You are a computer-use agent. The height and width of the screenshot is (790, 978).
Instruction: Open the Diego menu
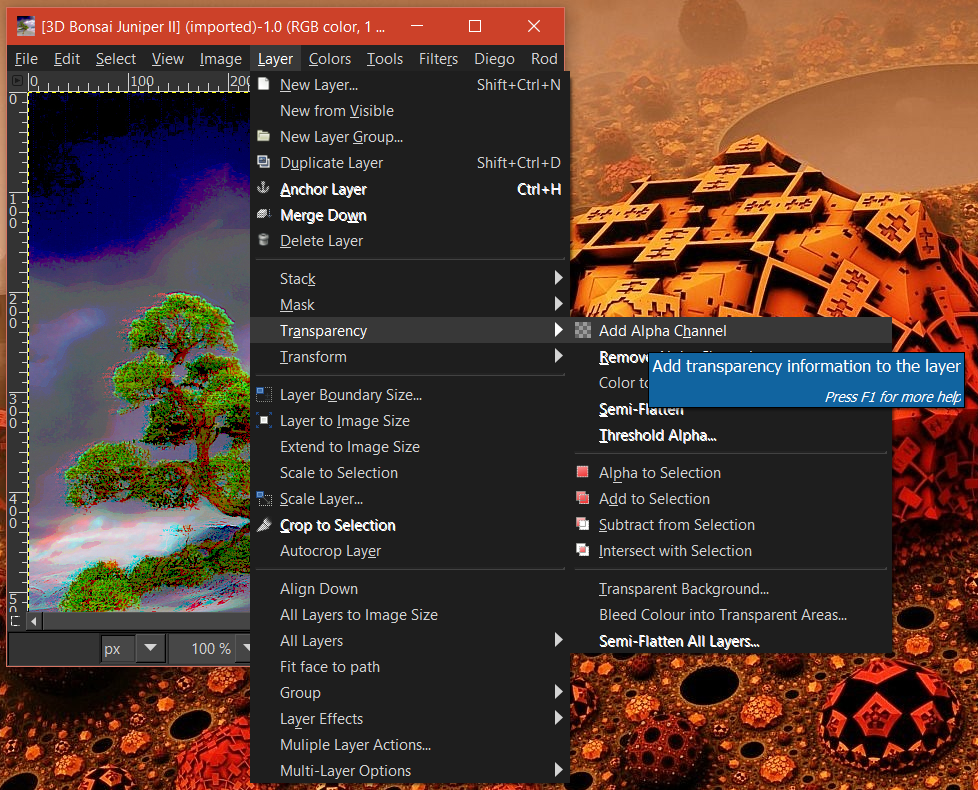click(x=495, y=59)
